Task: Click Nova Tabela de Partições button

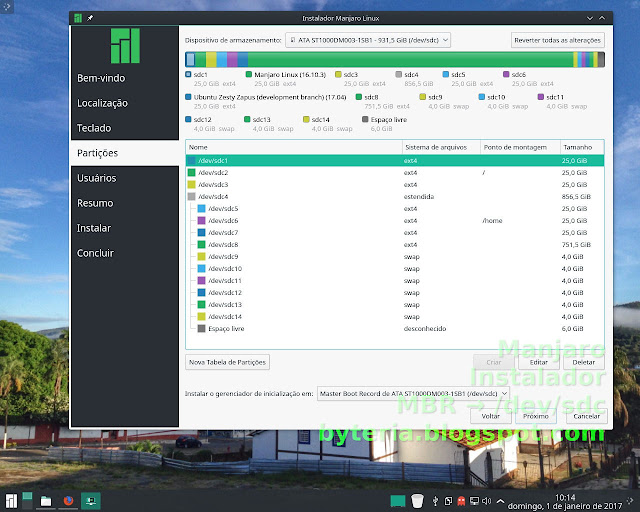Action: [x=227, y=362]
